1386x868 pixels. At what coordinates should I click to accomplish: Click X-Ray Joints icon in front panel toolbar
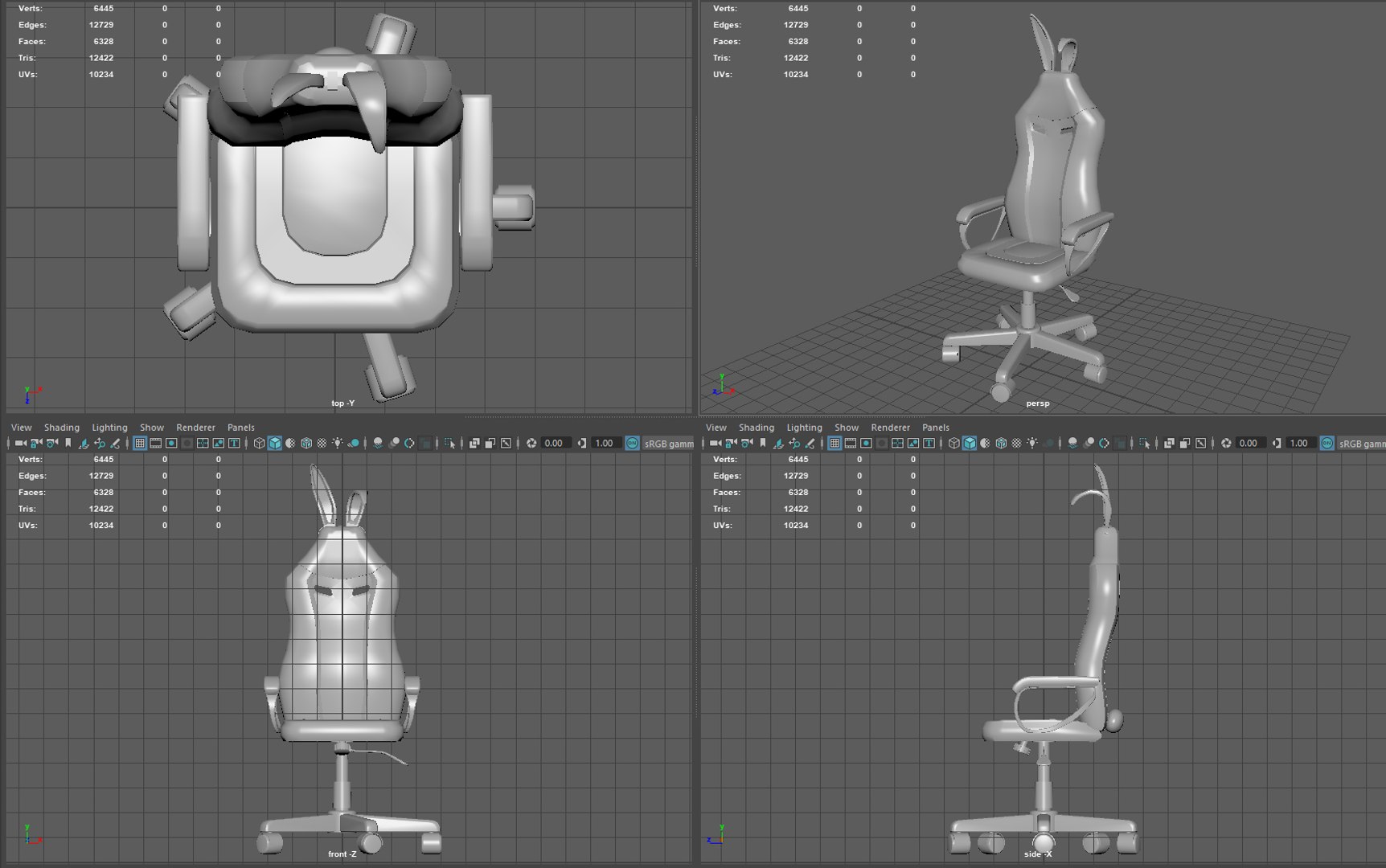coord(506,443)
